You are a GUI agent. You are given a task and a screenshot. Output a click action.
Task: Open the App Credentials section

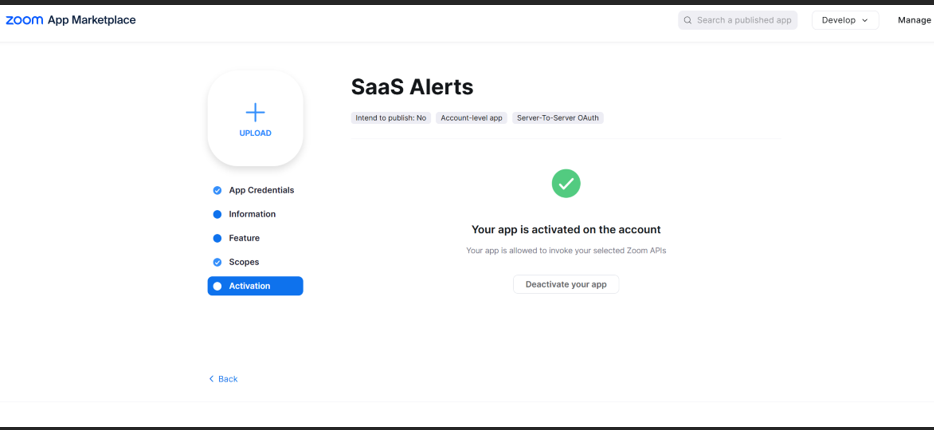pos(261,190)
